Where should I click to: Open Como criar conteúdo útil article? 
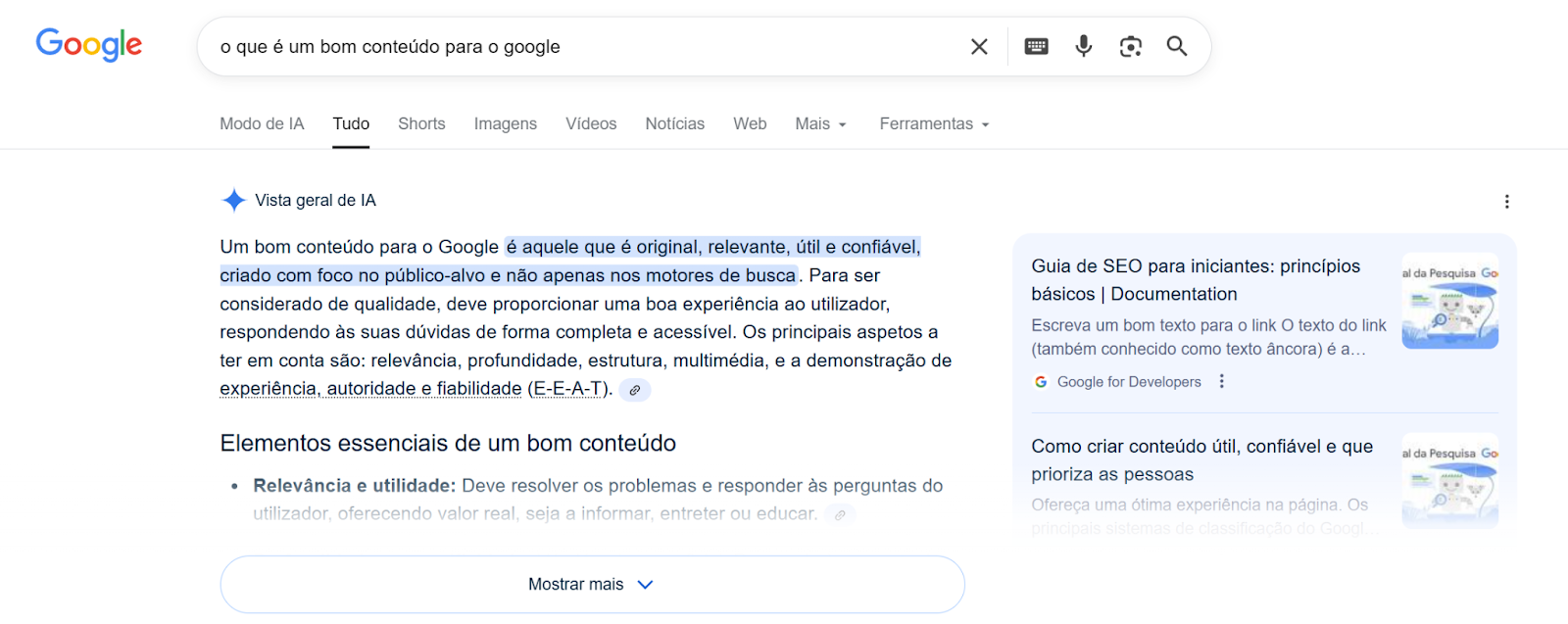pos(1201,459)
